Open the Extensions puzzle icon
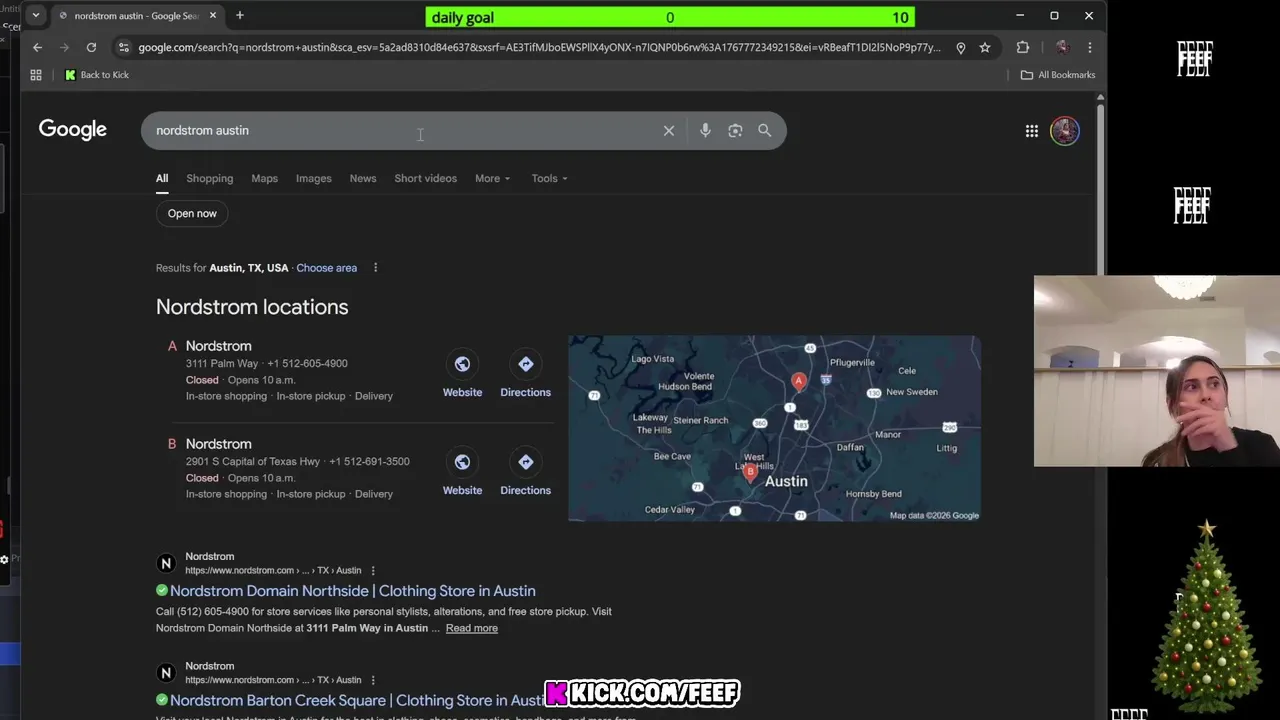Screen dimensions: 1280x720 [x=1022, y=47]
